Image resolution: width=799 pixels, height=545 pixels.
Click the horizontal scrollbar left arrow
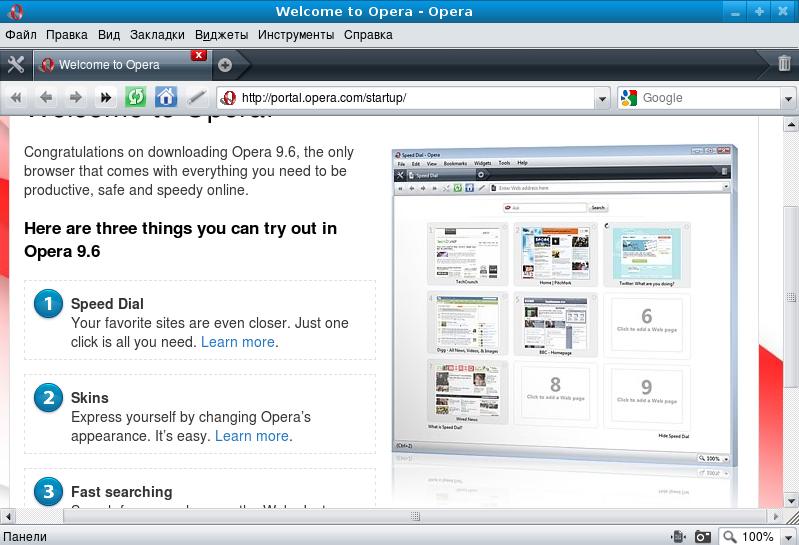[8, 516]
